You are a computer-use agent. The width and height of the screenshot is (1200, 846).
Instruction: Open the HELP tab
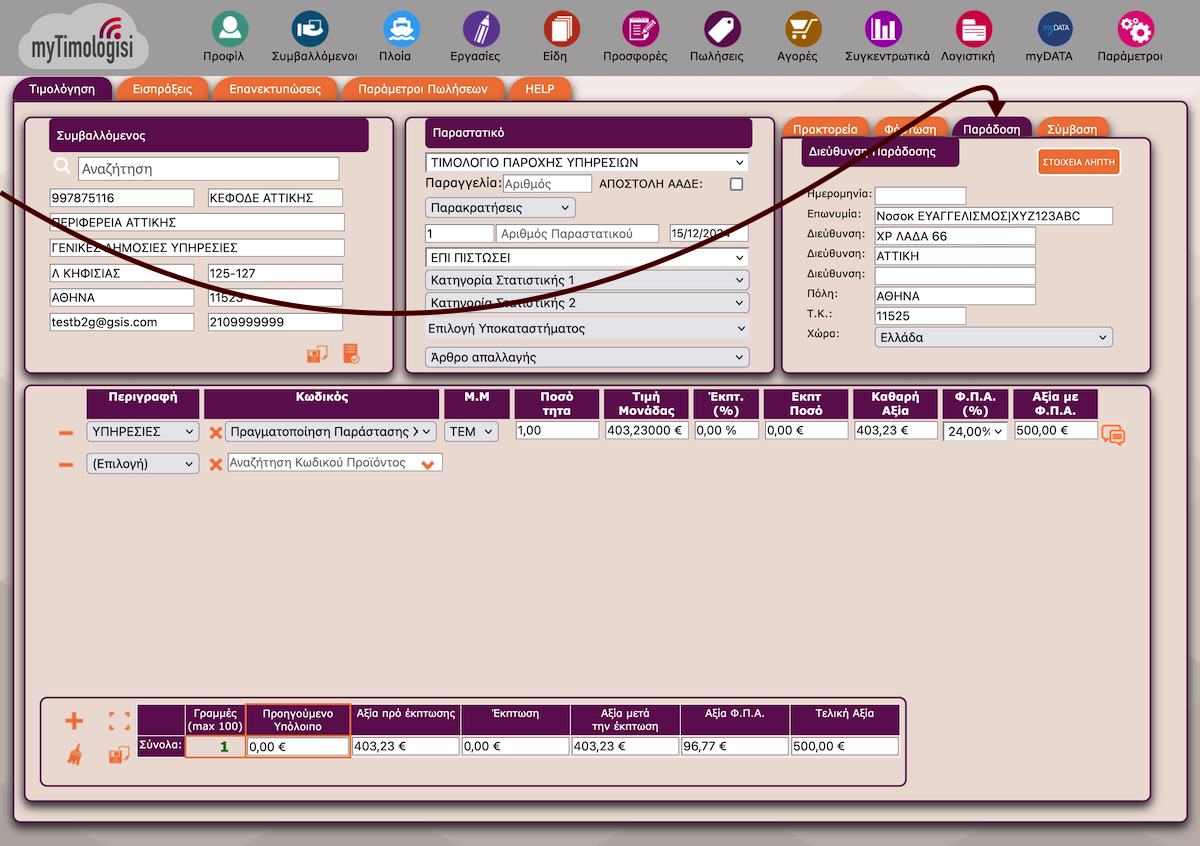coord(539,89)
